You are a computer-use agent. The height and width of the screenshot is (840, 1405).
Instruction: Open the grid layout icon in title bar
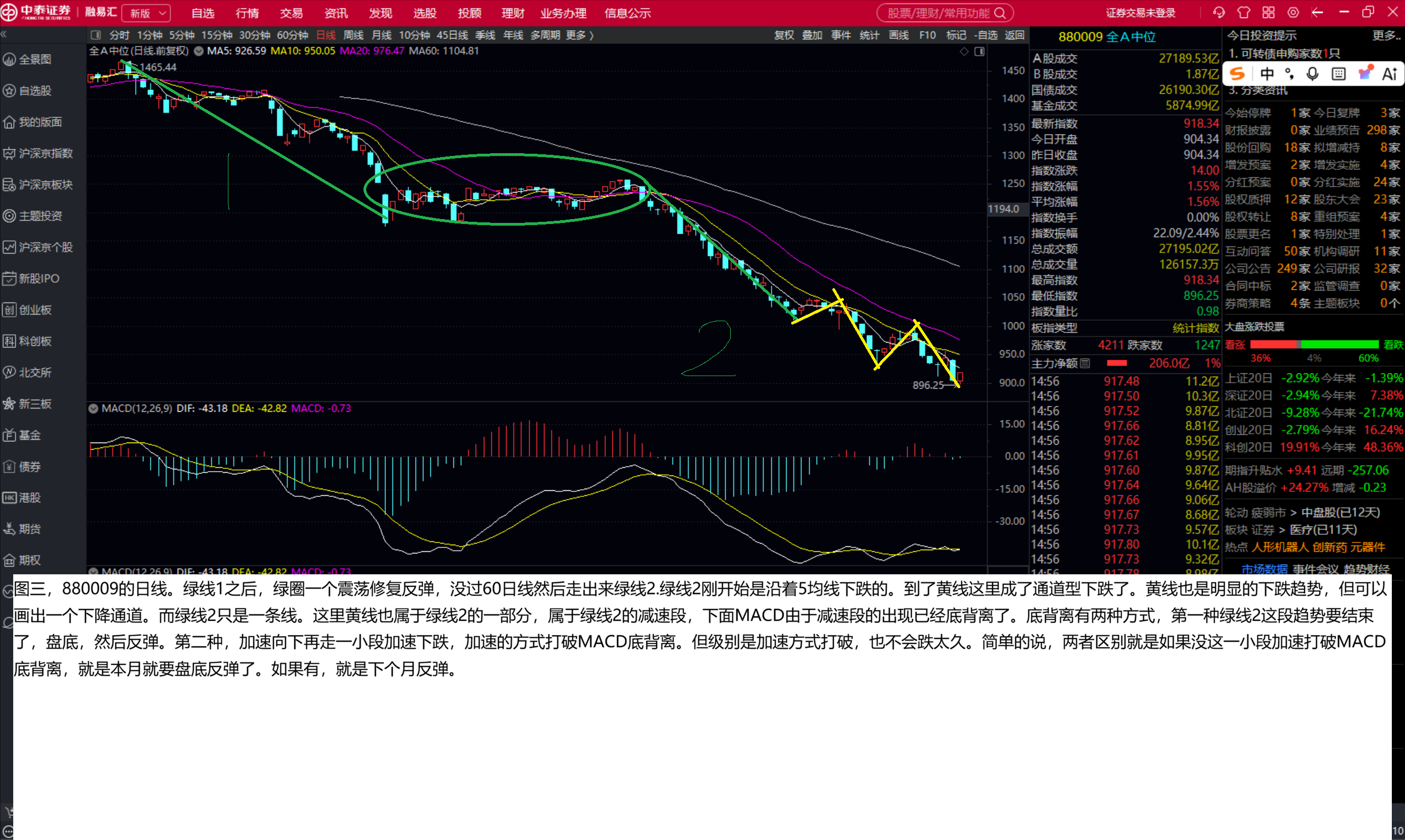point(1269,13)
